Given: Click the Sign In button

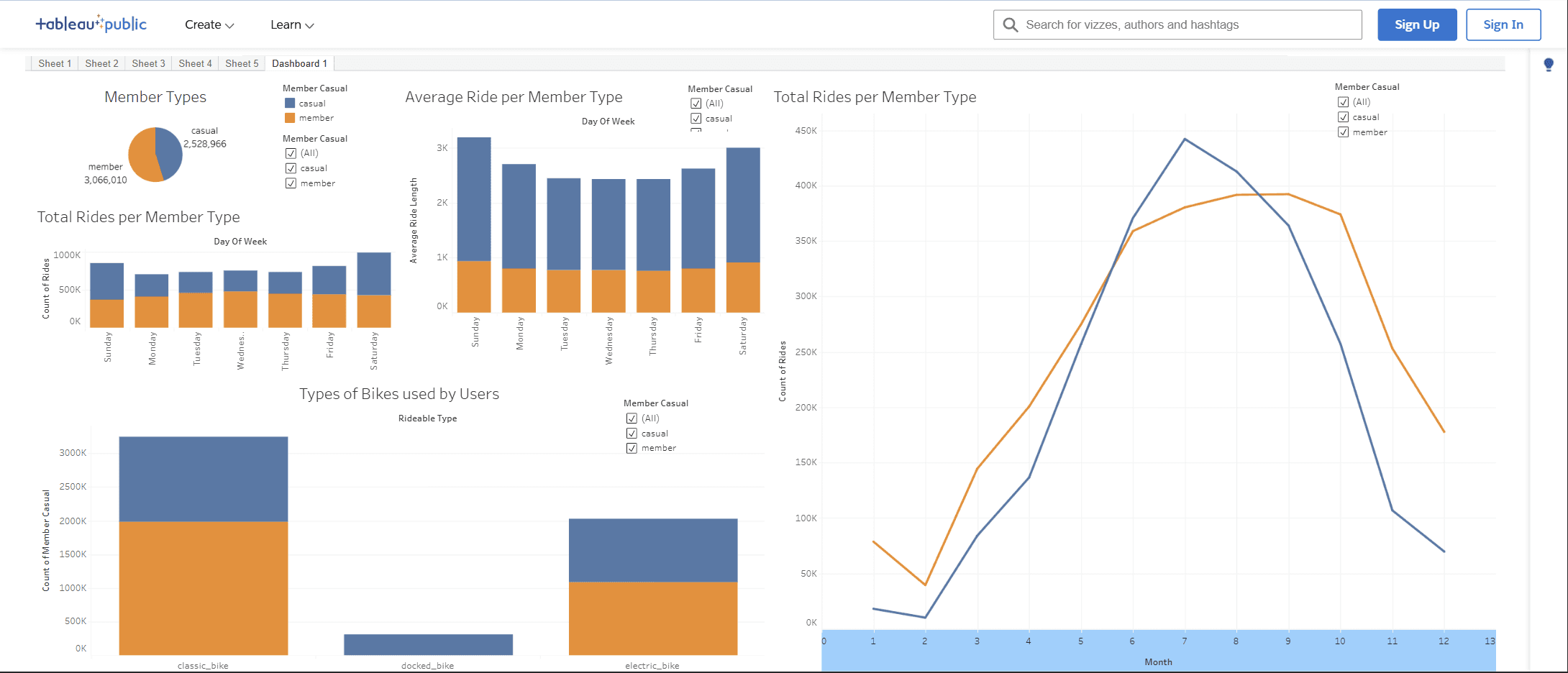Looking at the screenshot, I should coord(1503,24).
